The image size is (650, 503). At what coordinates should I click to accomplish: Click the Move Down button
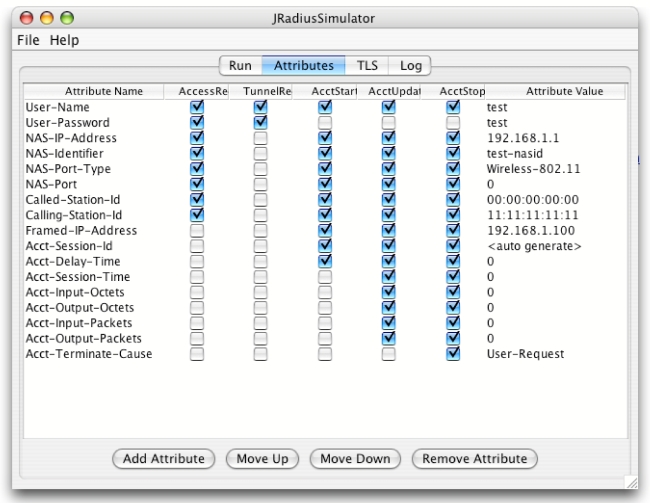click(x=355, y=459)
